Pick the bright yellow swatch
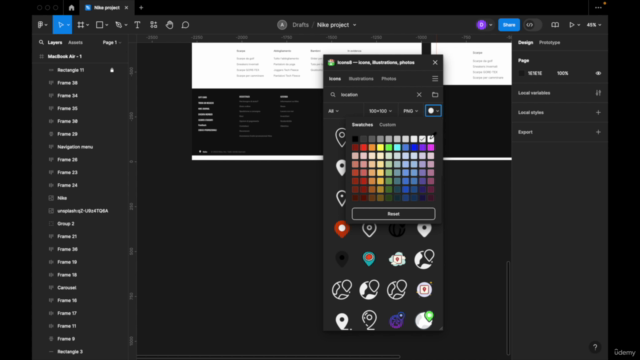Screen dimensions: 640x360 pyautogui.click(x=380, y=147)
